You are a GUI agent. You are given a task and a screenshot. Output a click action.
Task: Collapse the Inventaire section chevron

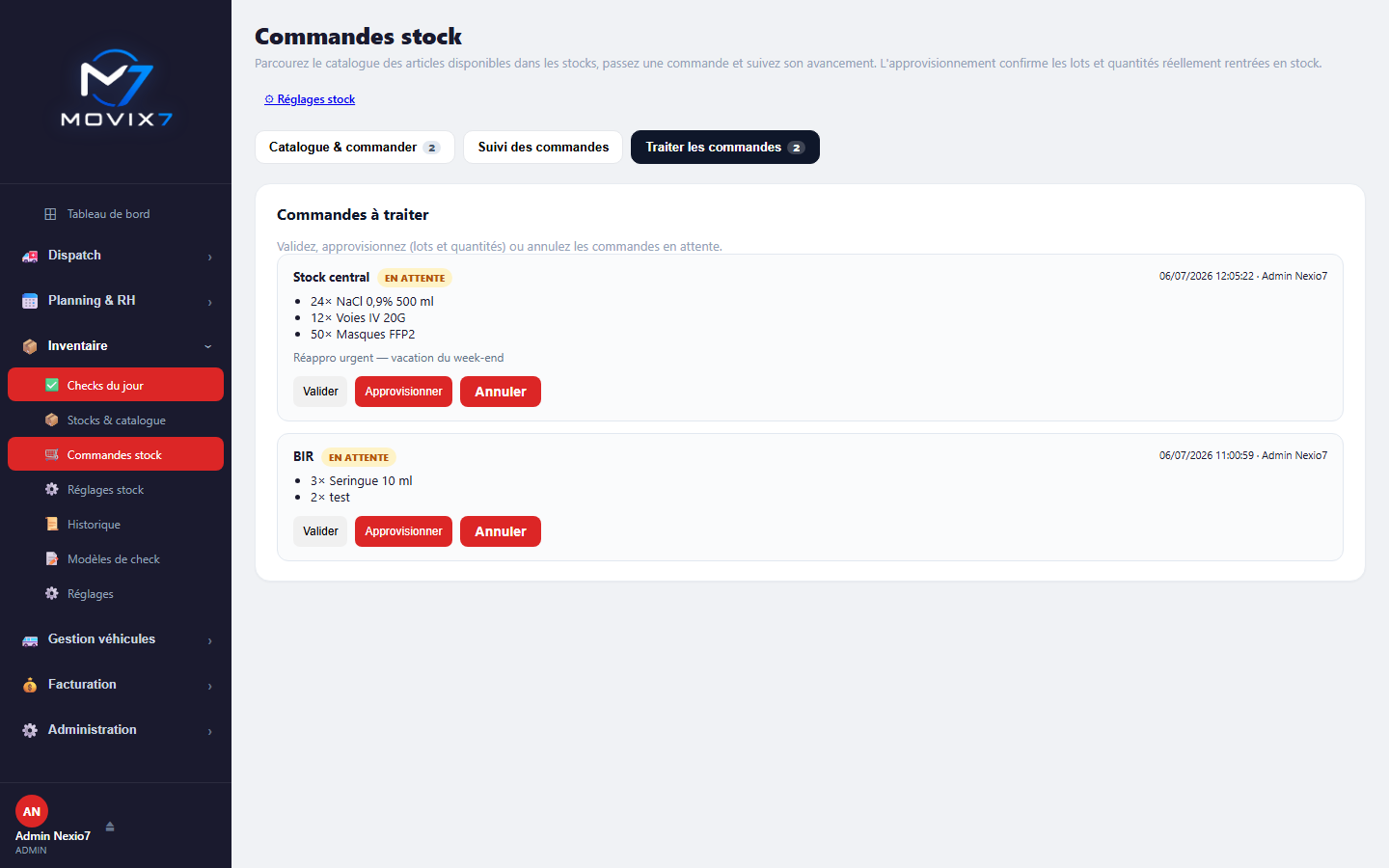pos(208,346)
